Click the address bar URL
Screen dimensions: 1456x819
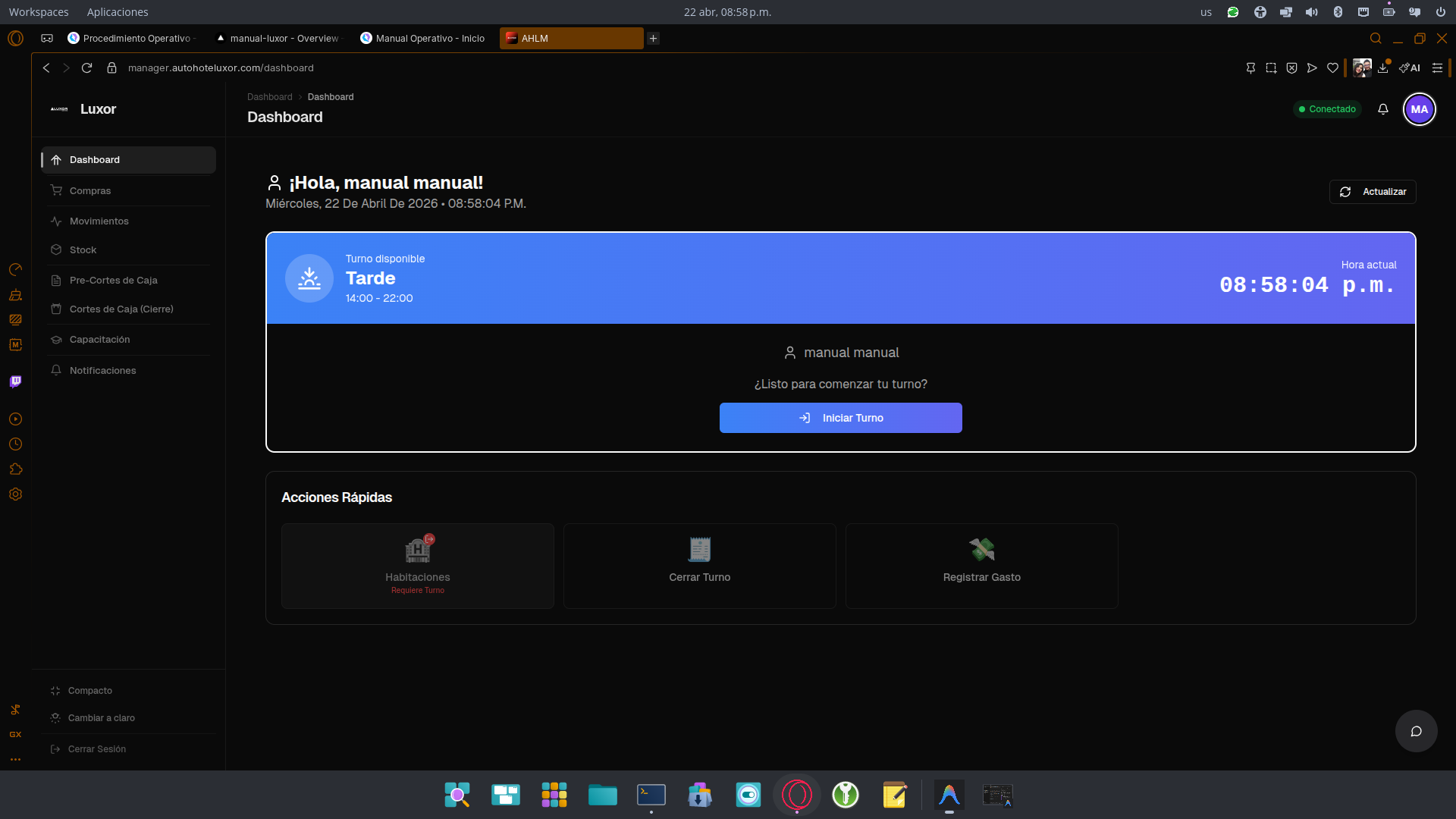pos(221,67)
